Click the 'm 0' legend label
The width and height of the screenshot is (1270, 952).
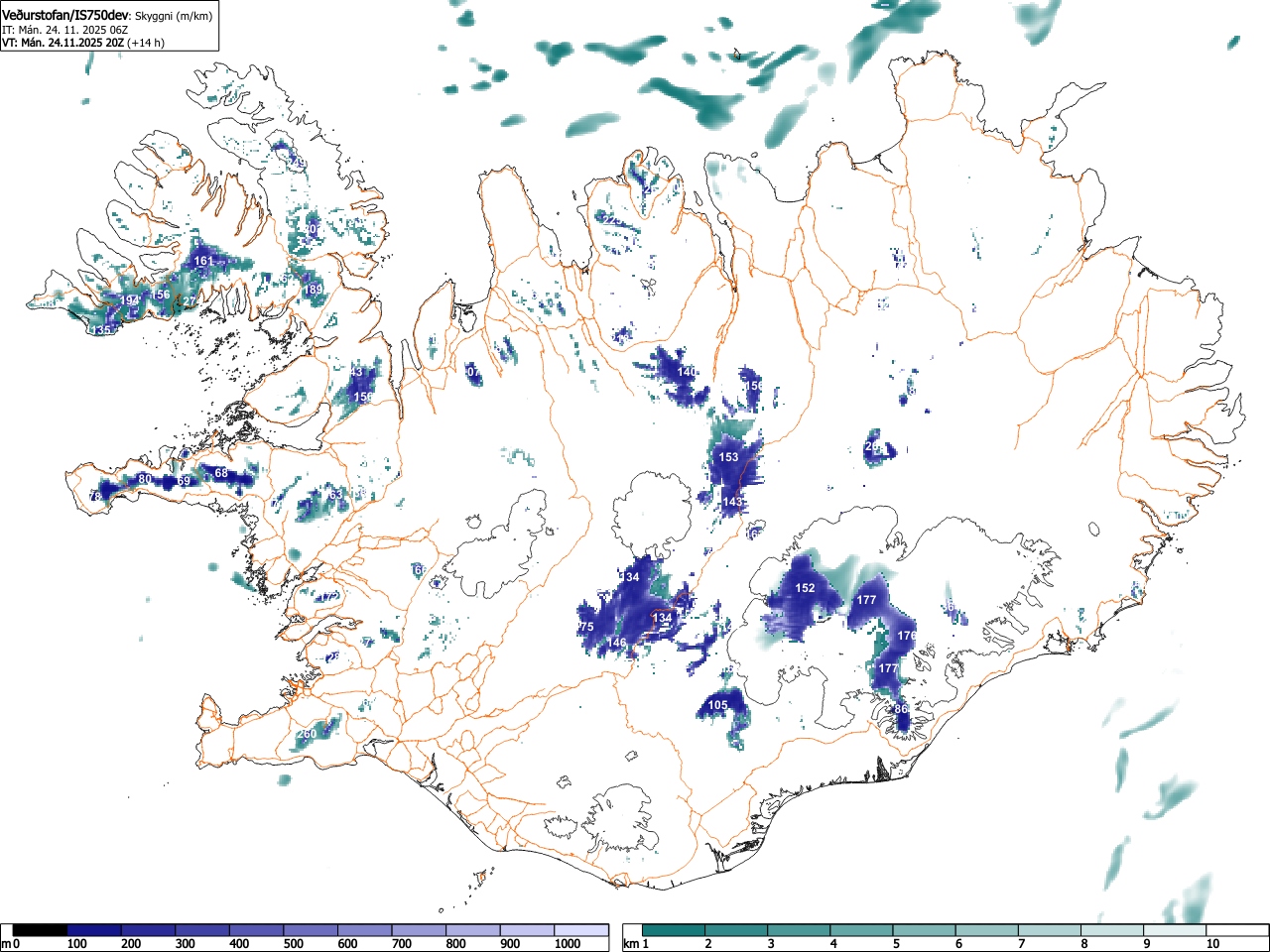(x=11, y=944)
